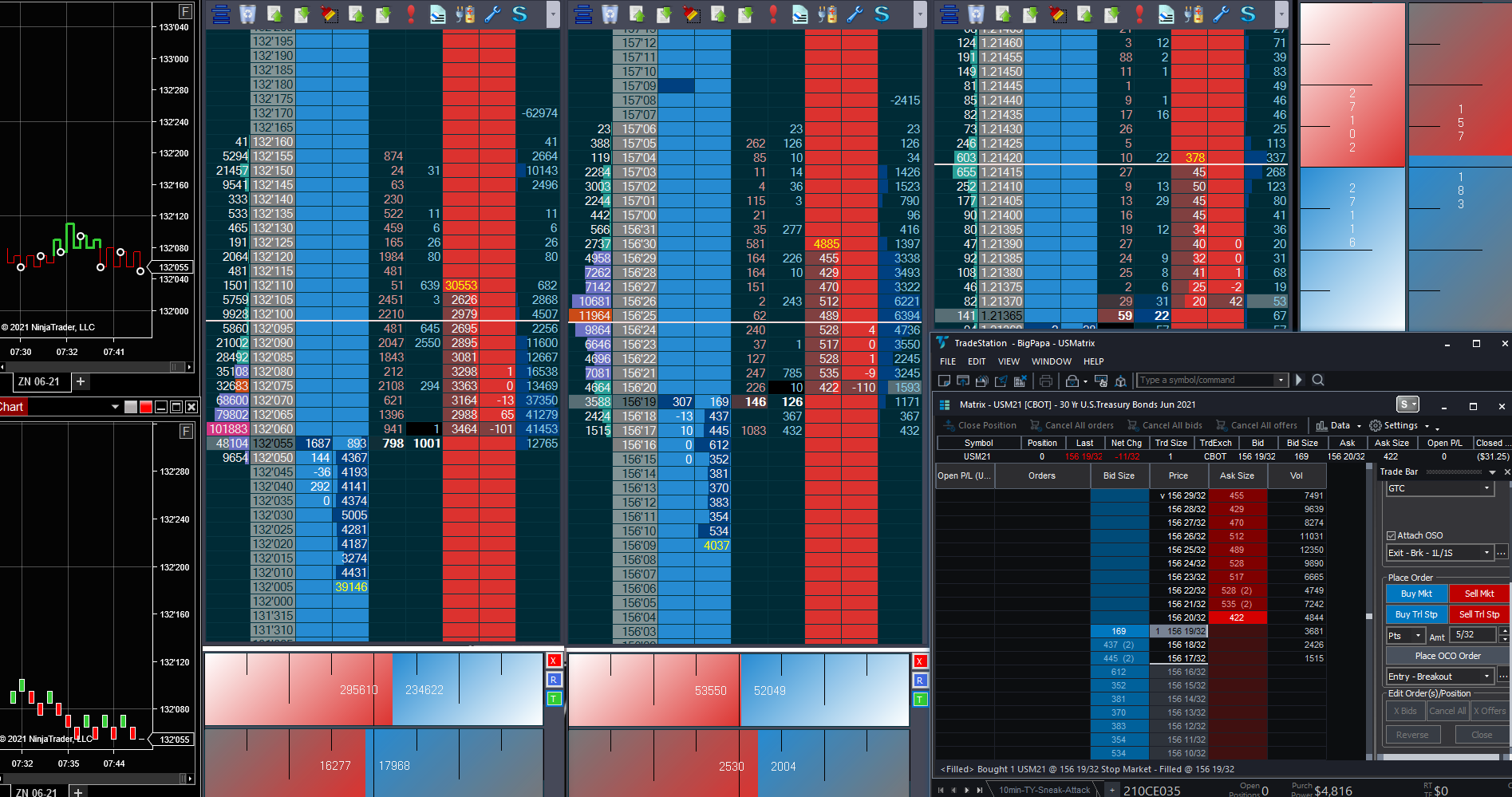Screen dimensions: 1512x797
Task: Click the eraser page icon in the first ladder toolbar
Action: click(438, 14)
